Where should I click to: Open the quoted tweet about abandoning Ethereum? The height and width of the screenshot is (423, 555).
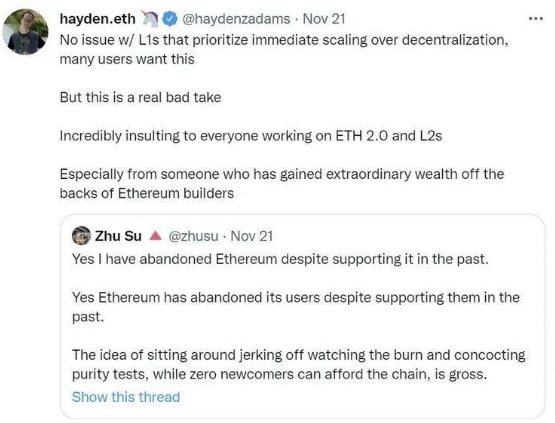tap(302, 316)
